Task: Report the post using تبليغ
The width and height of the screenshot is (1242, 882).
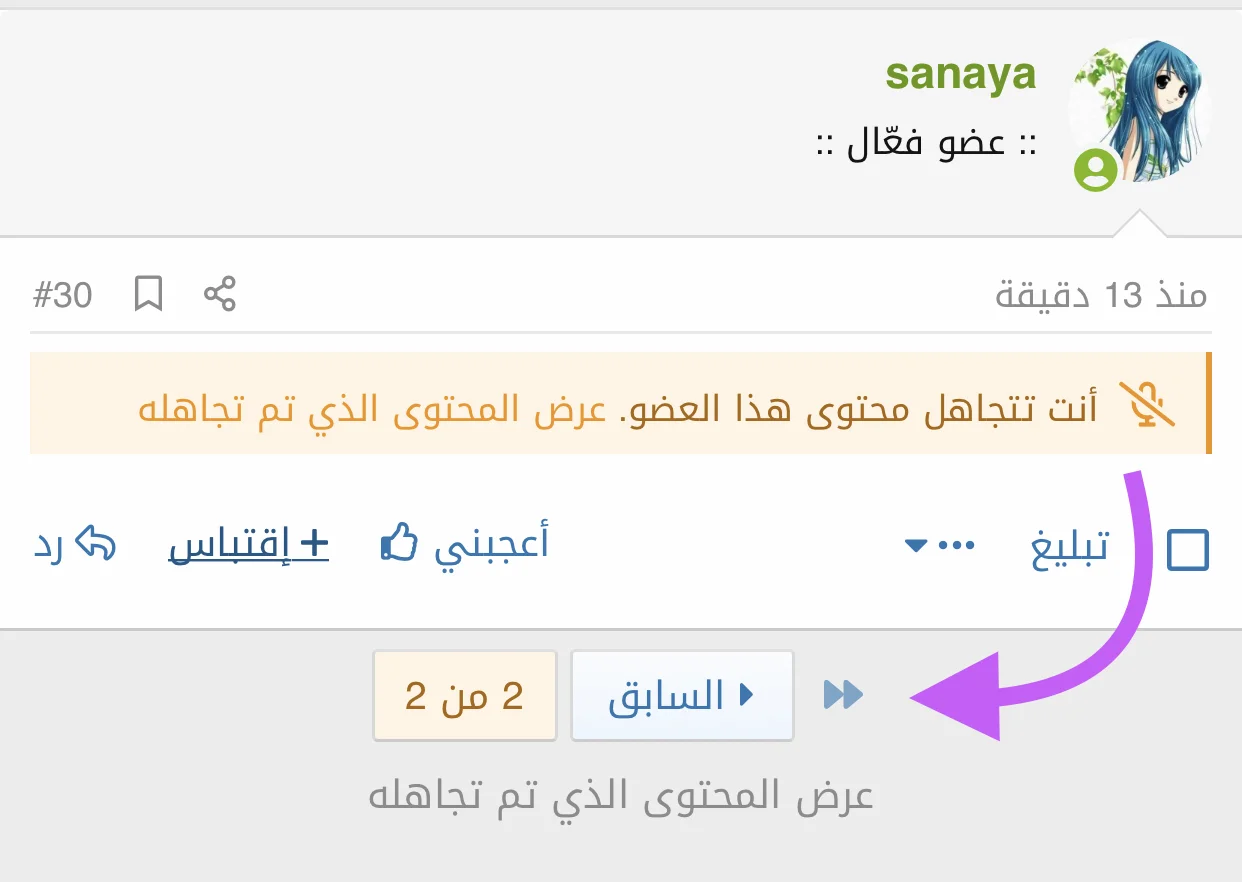Action: click(1069, 547)
